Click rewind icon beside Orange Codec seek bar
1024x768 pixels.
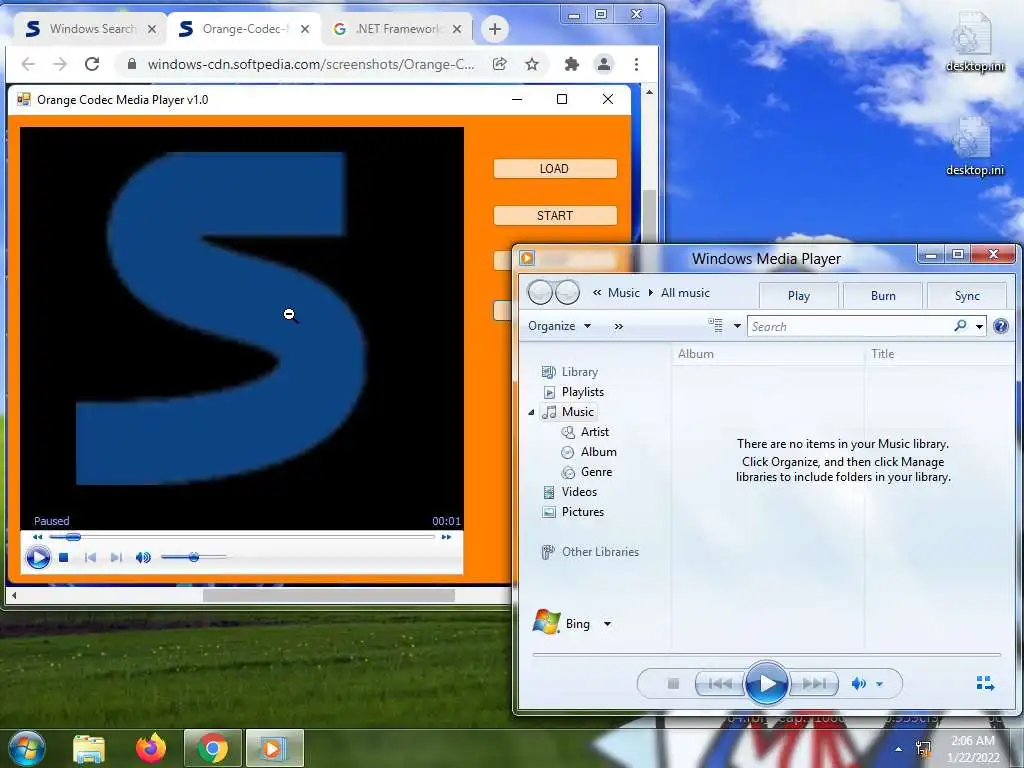pyautogui.click(x=37, y=537)
